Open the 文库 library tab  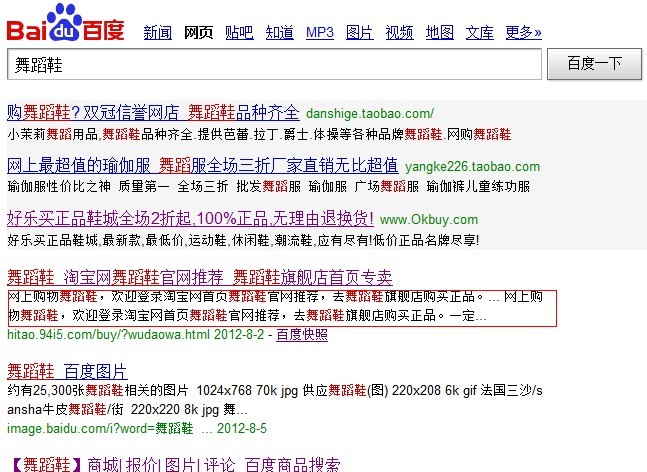(x=480, y=33)
